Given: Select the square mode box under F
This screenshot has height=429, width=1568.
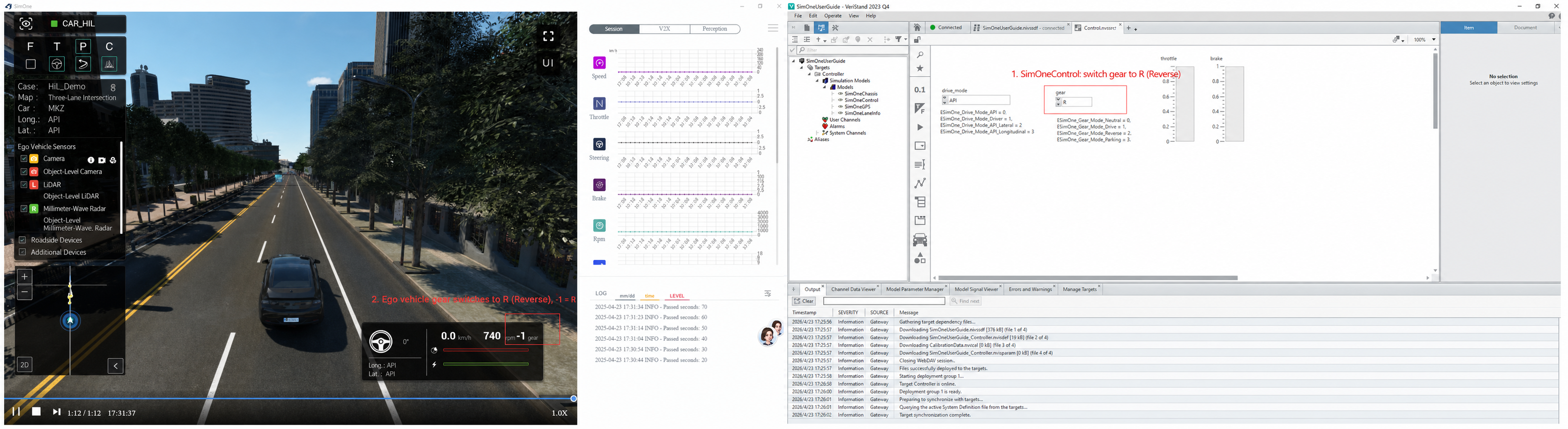Looking at the screenshot, I should click(x=30, y=64).
